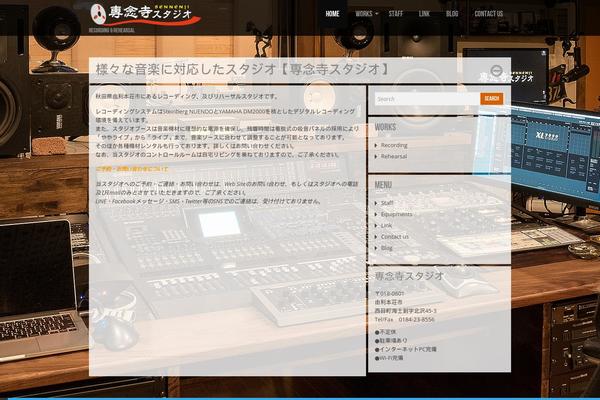Click the orange SEARCH button

coord(492,99)
